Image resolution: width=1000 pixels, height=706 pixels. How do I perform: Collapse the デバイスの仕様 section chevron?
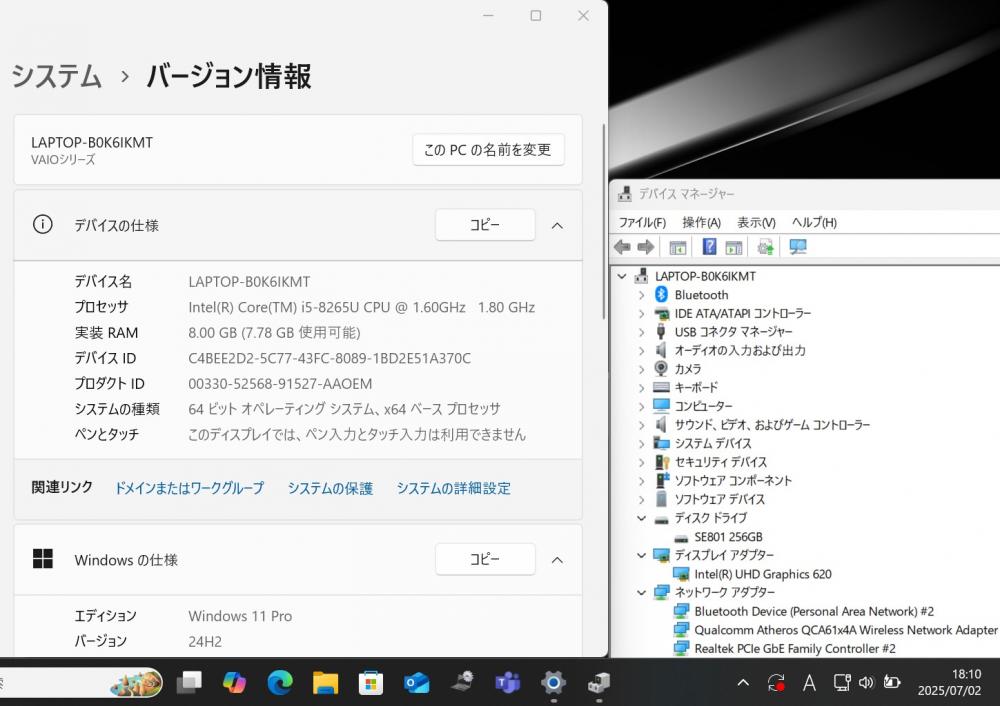pos(557,225)
